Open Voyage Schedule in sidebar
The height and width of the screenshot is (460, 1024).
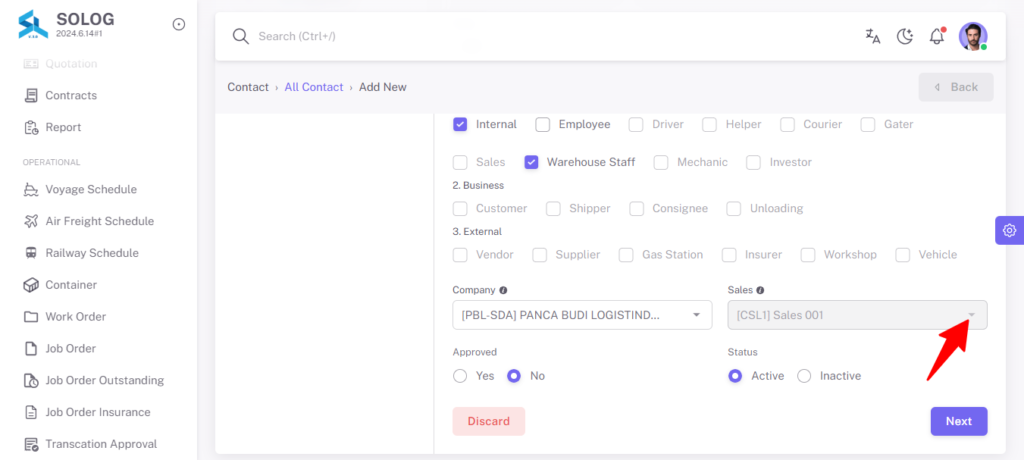(91, 189)
